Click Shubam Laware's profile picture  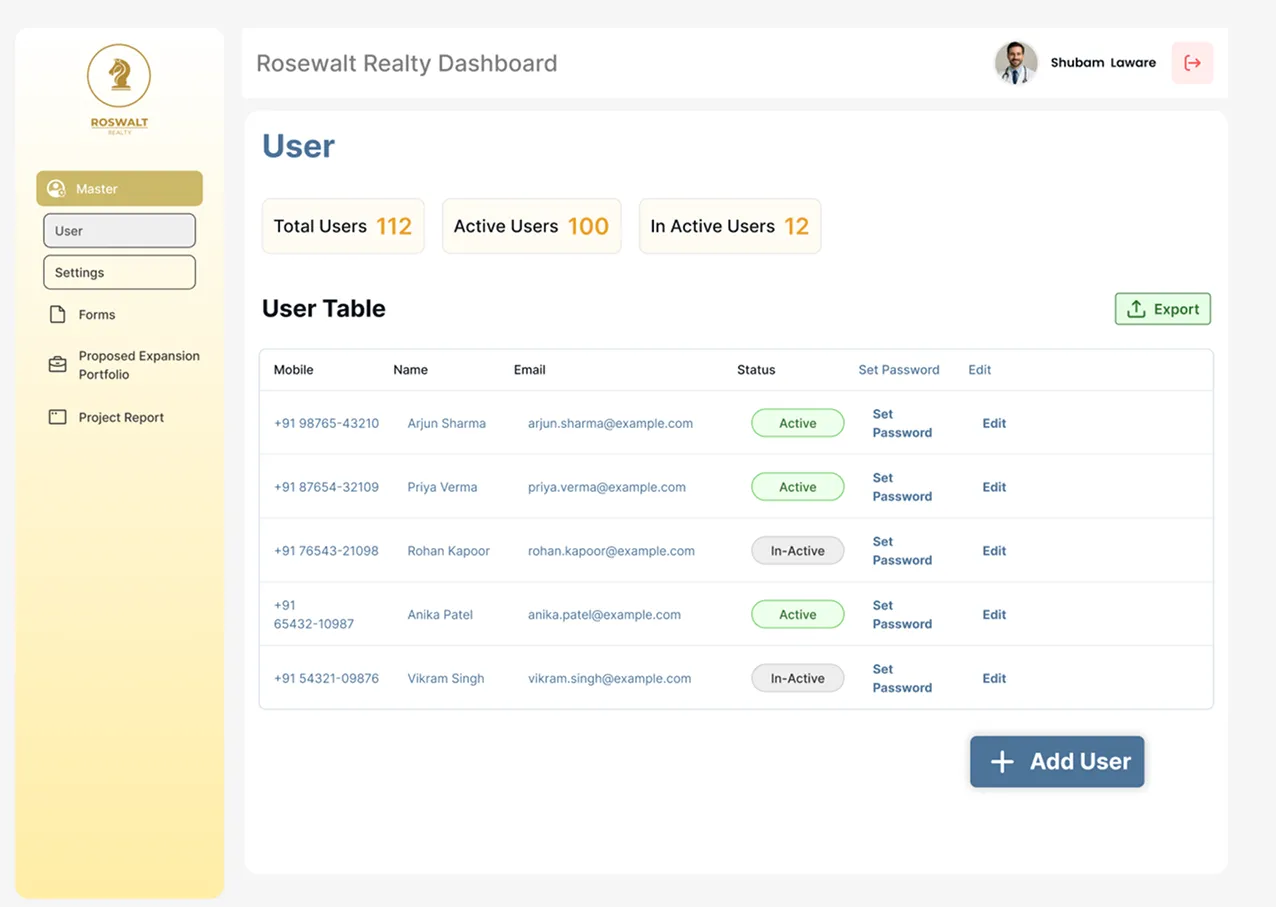[1016, 62]
